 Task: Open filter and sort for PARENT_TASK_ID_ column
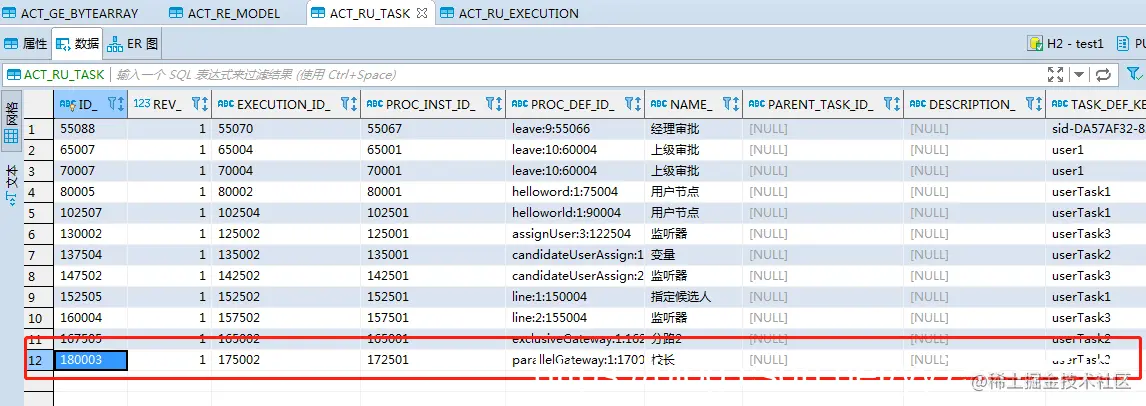(892, 104)
